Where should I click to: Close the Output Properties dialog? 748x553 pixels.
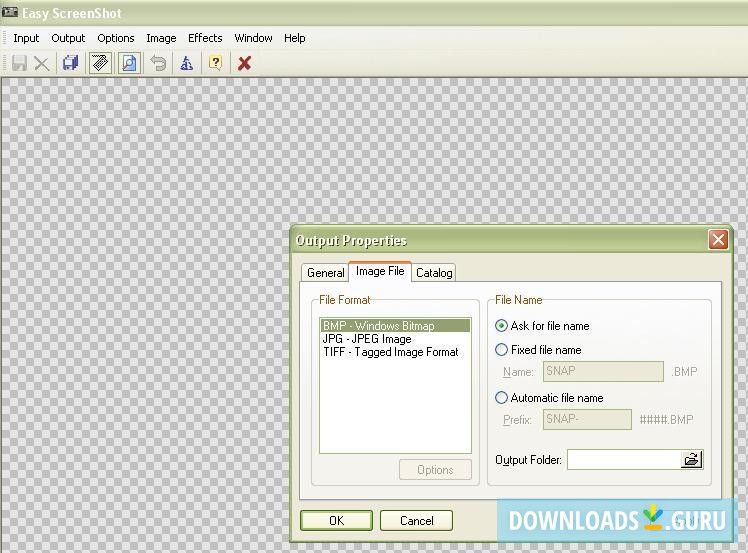(x=718, y=240)
